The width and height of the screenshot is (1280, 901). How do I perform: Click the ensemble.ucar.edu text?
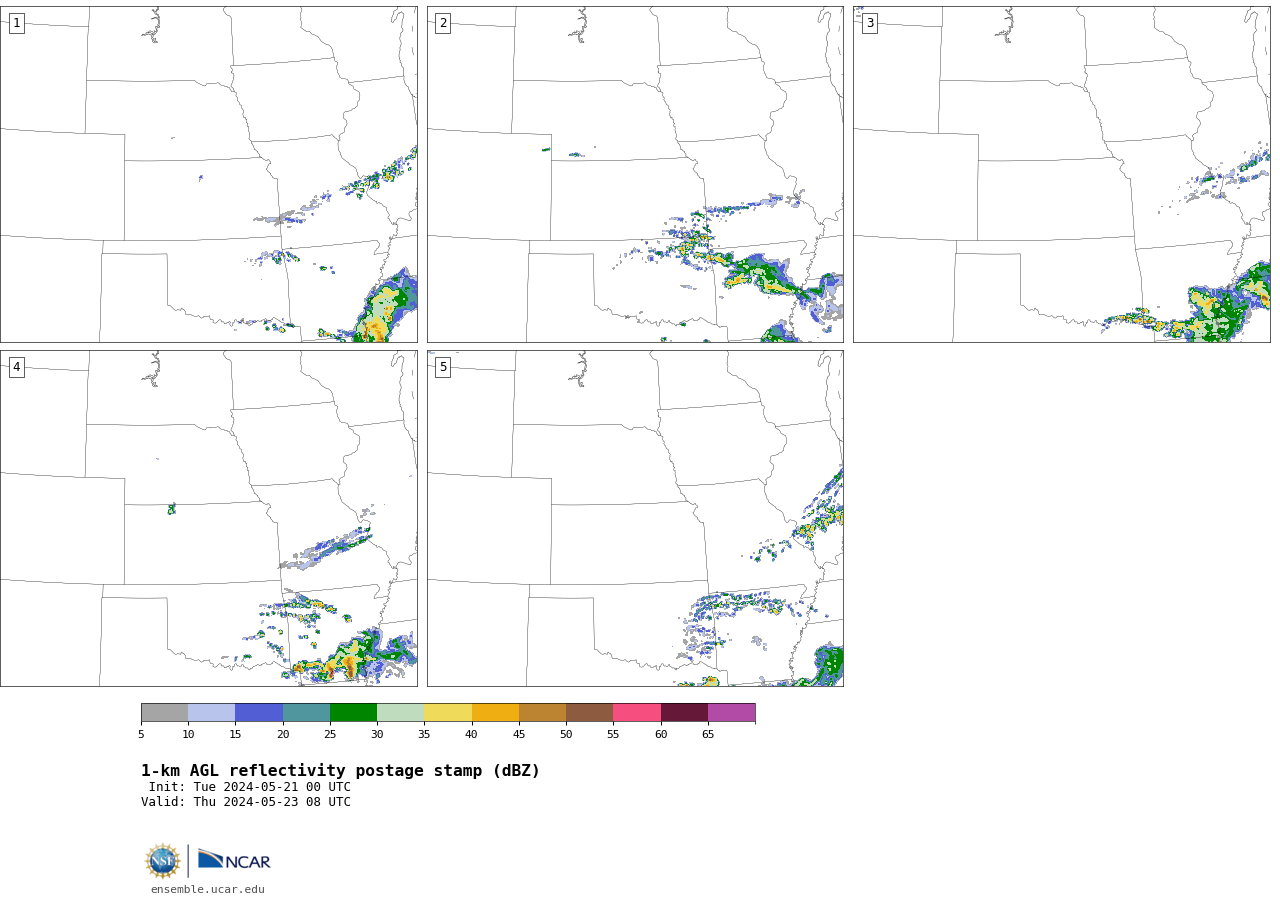coord(208,889)
